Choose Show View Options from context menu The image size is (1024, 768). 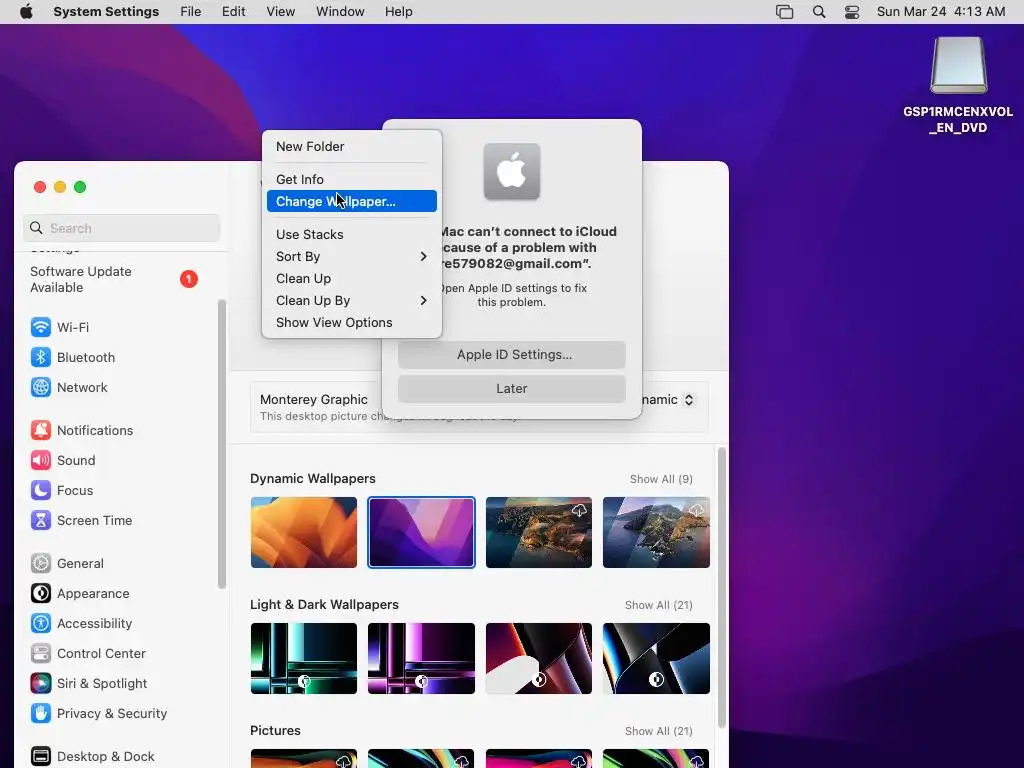click(351, 323)
